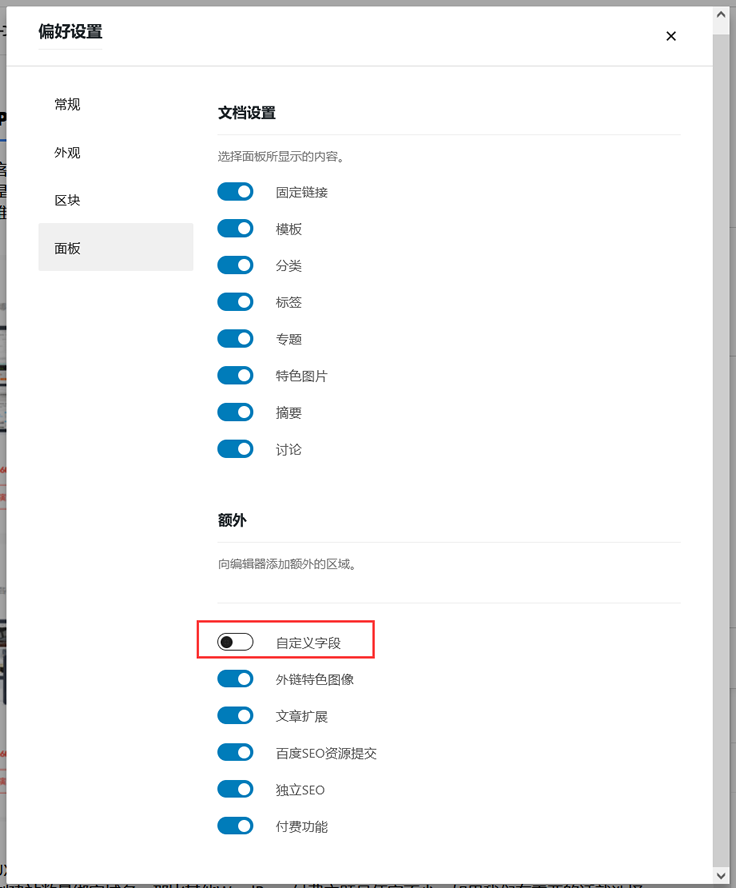Toggle 外链特色图像 off

[x=235, y=679]
